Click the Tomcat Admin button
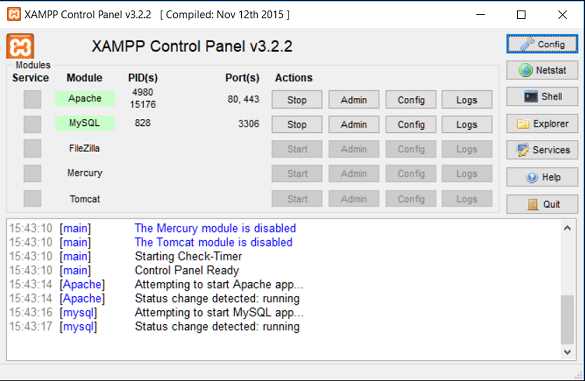The image size is (585, 381). (x=354, y=199)
